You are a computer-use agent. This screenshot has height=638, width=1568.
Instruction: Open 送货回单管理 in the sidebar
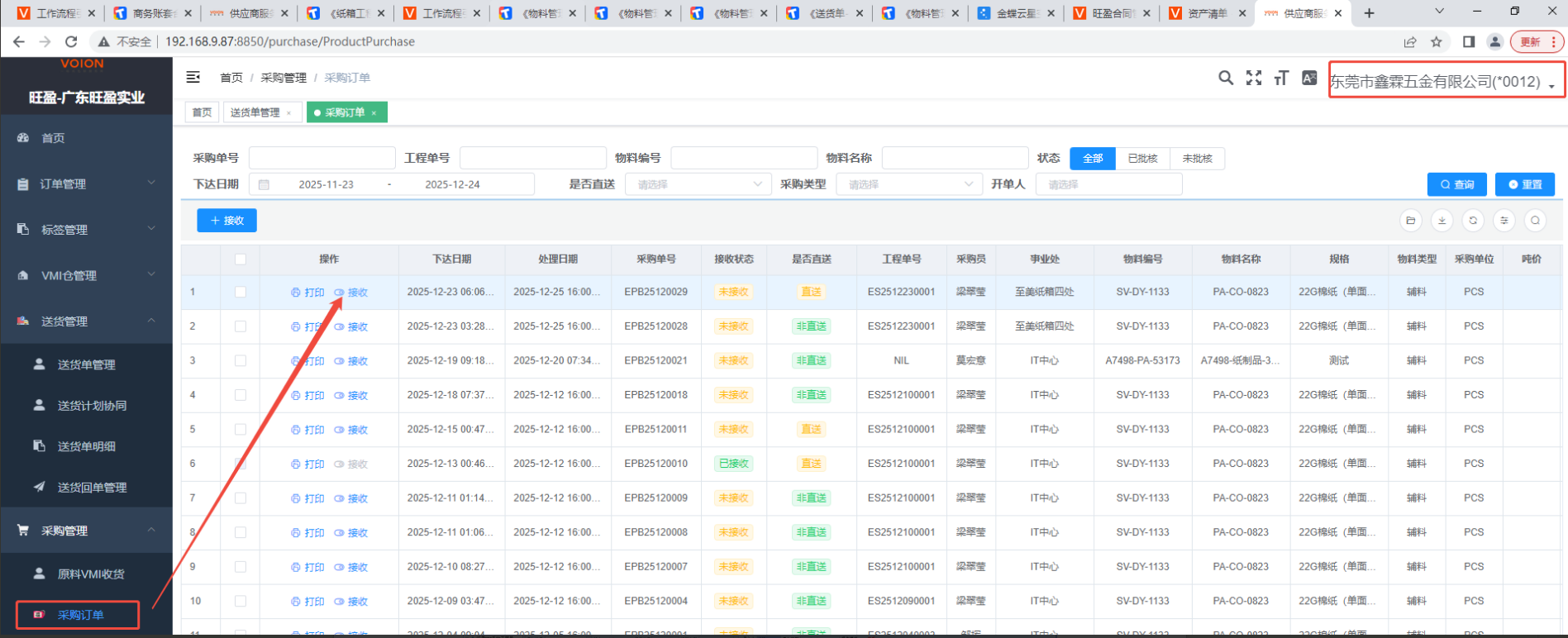point(87,488)
